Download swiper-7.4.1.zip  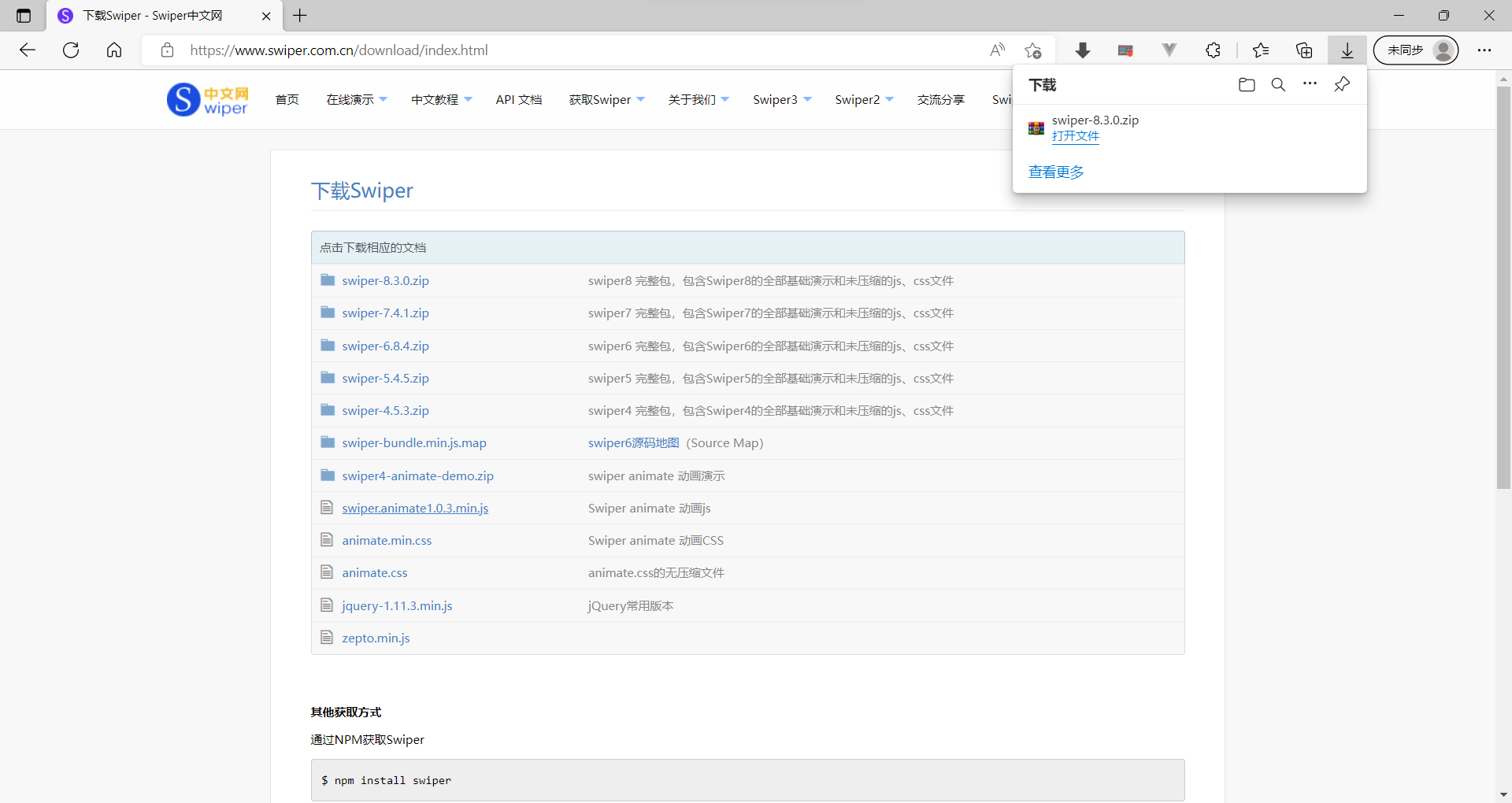[x=385, y=313]
